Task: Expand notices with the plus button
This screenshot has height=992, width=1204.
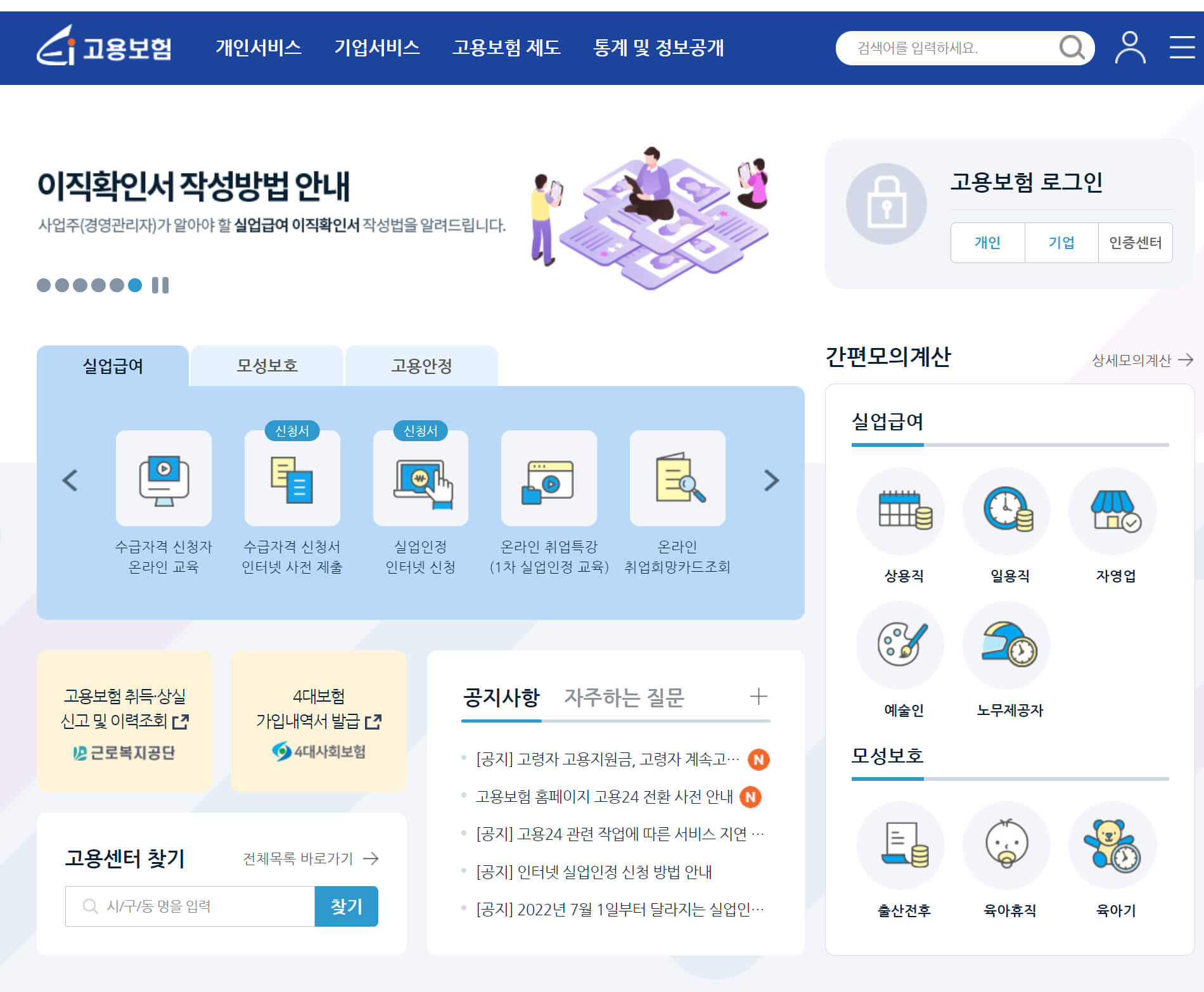Action: coord(758,697)
